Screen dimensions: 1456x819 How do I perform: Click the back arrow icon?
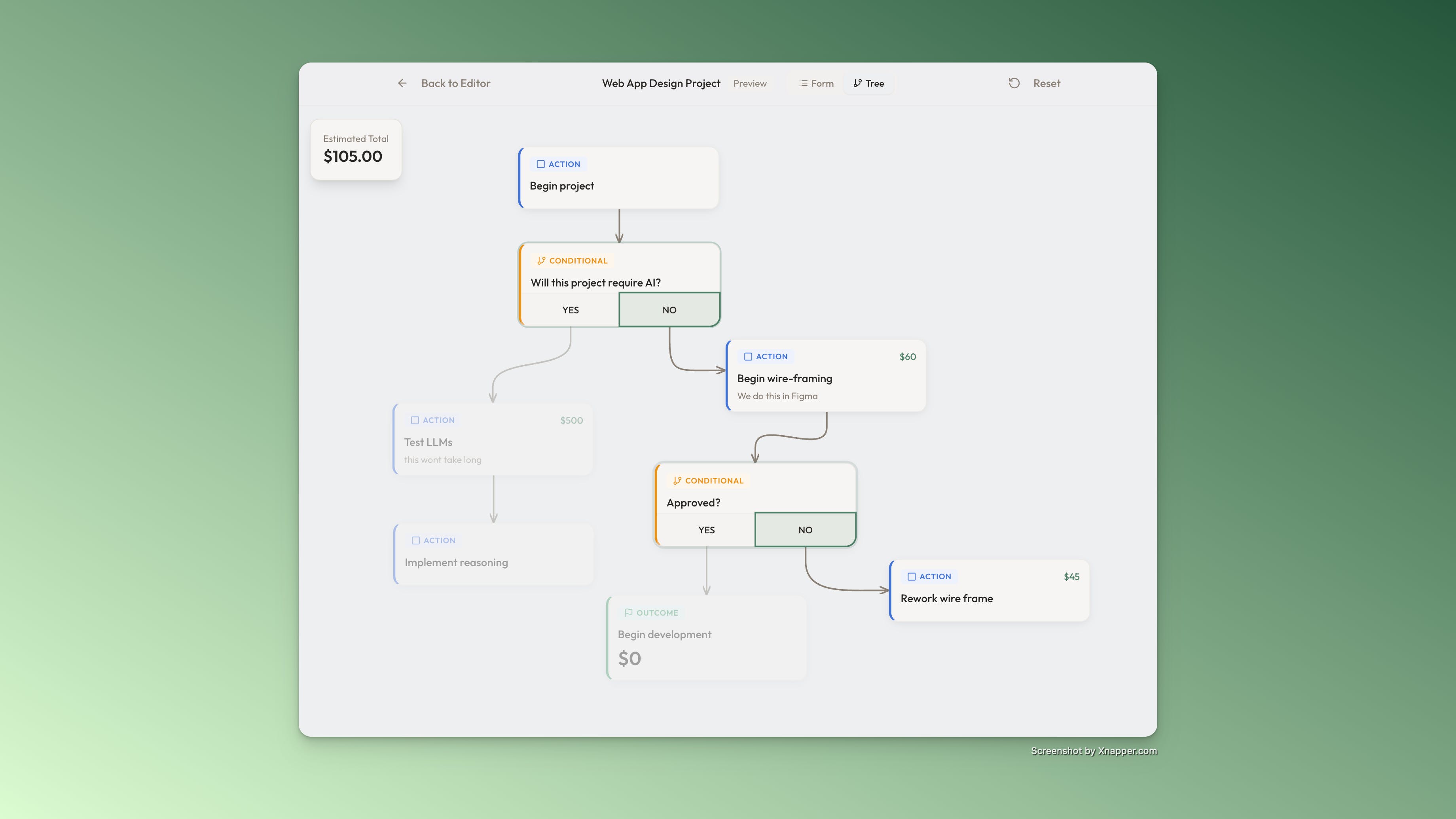click(x=402, y=83)
